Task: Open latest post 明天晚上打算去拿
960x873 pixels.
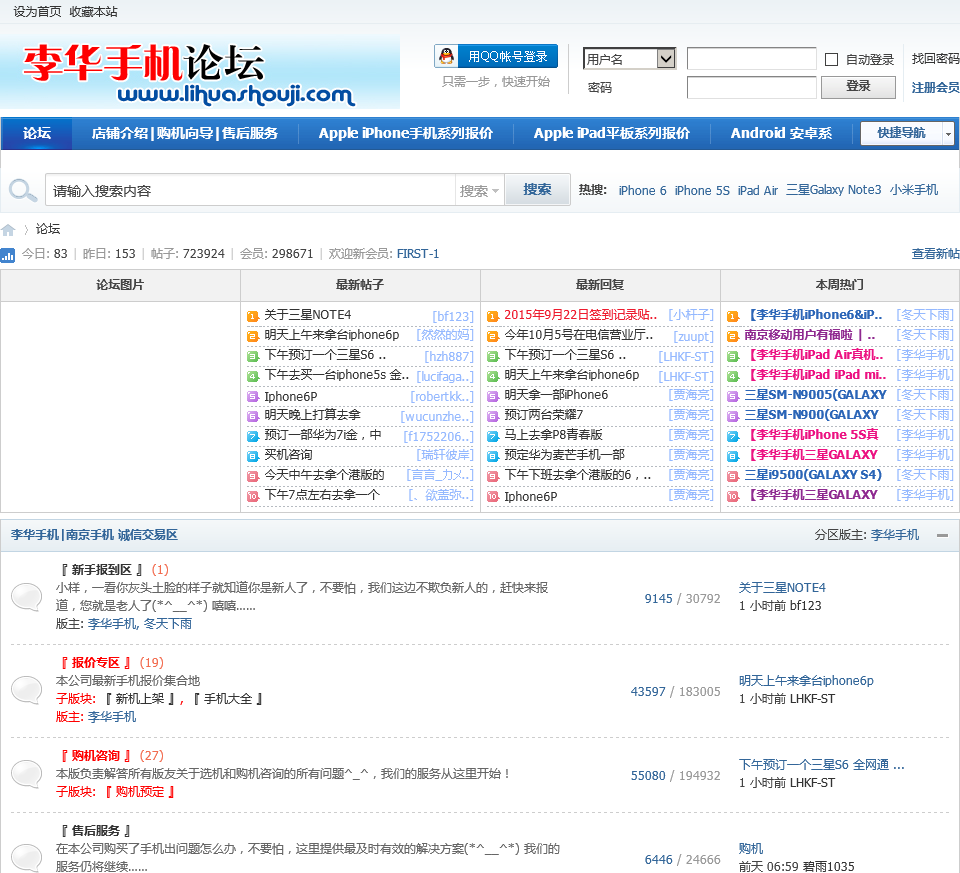Action: point(312,415)
